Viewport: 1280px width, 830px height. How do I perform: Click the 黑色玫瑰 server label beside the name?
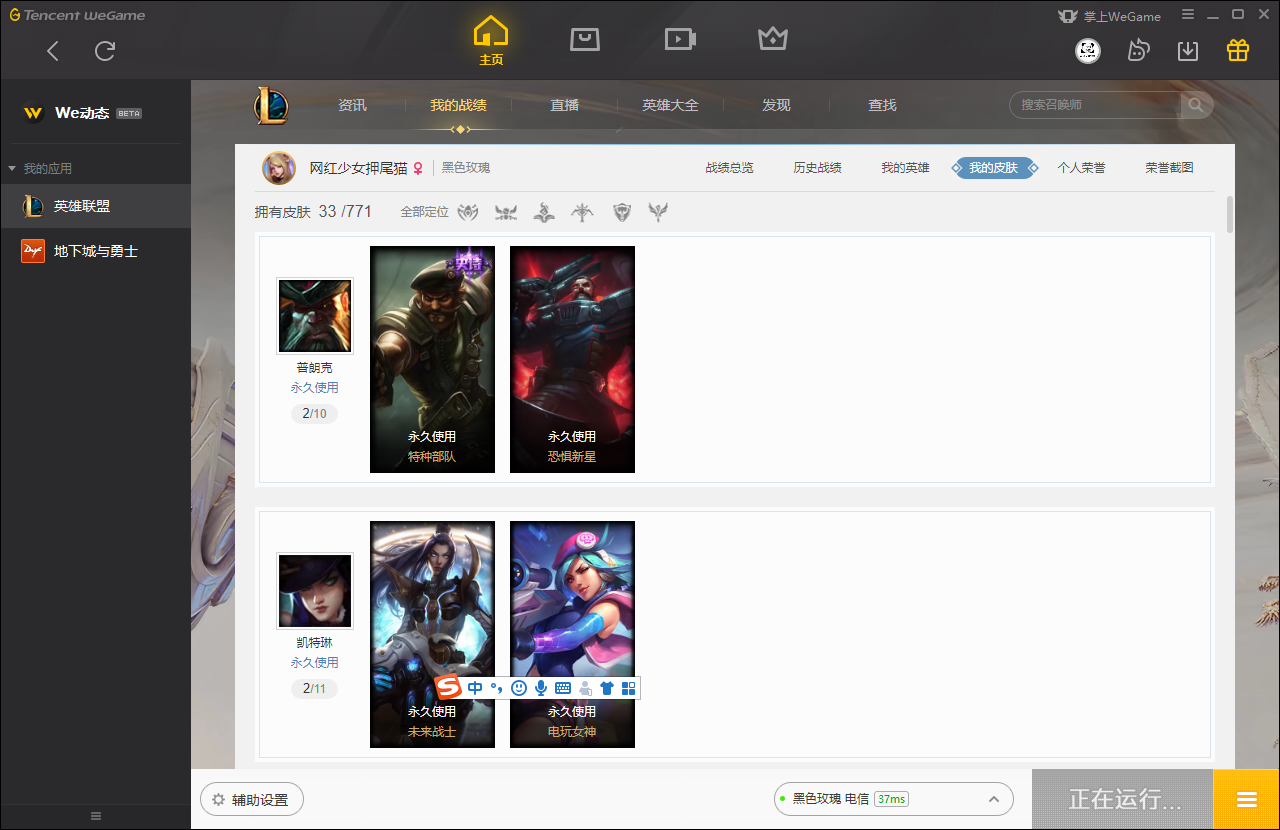[x=466, y=168]
